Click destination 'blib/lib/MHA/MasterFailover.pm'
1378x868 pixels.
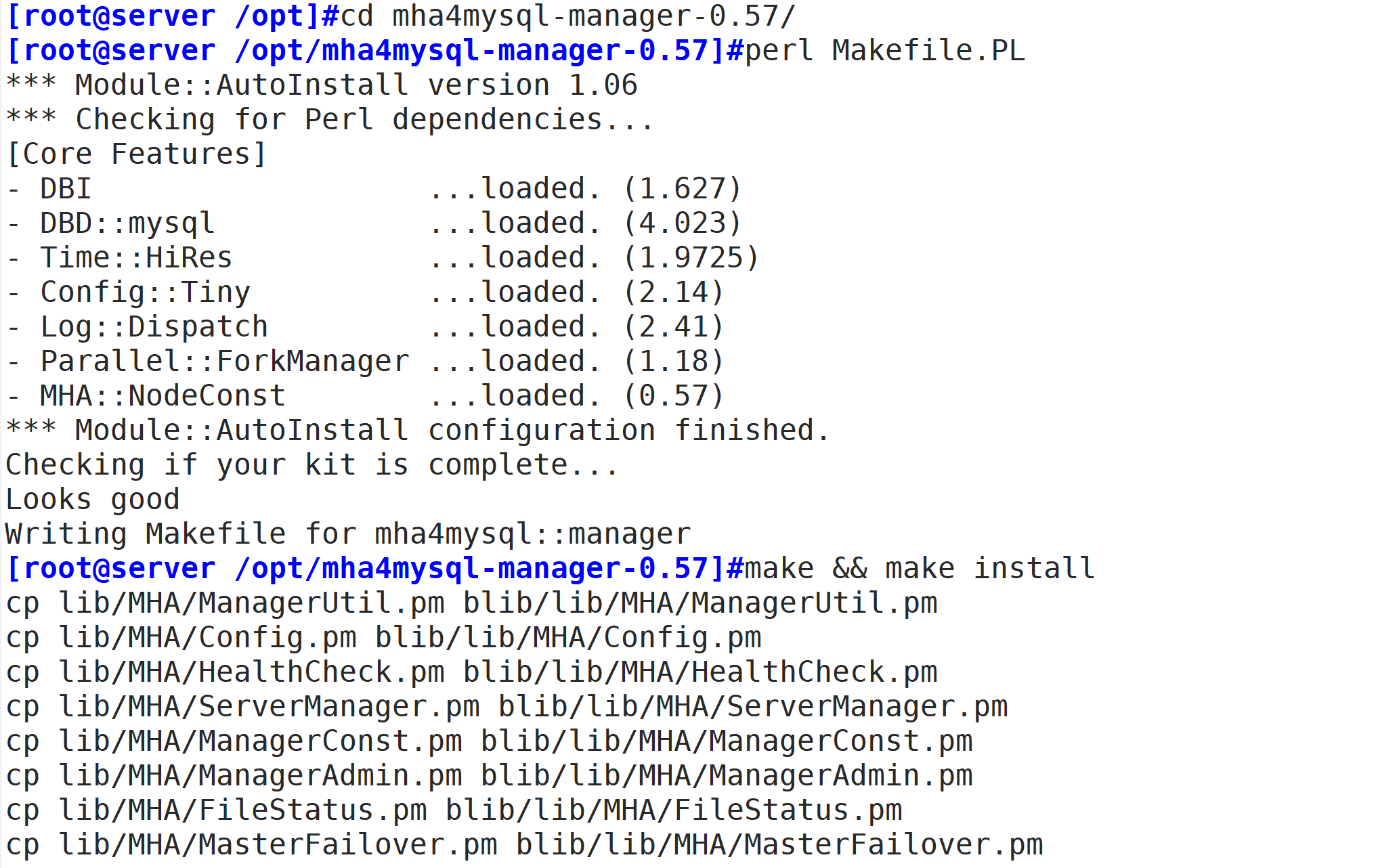coord(780,845)
